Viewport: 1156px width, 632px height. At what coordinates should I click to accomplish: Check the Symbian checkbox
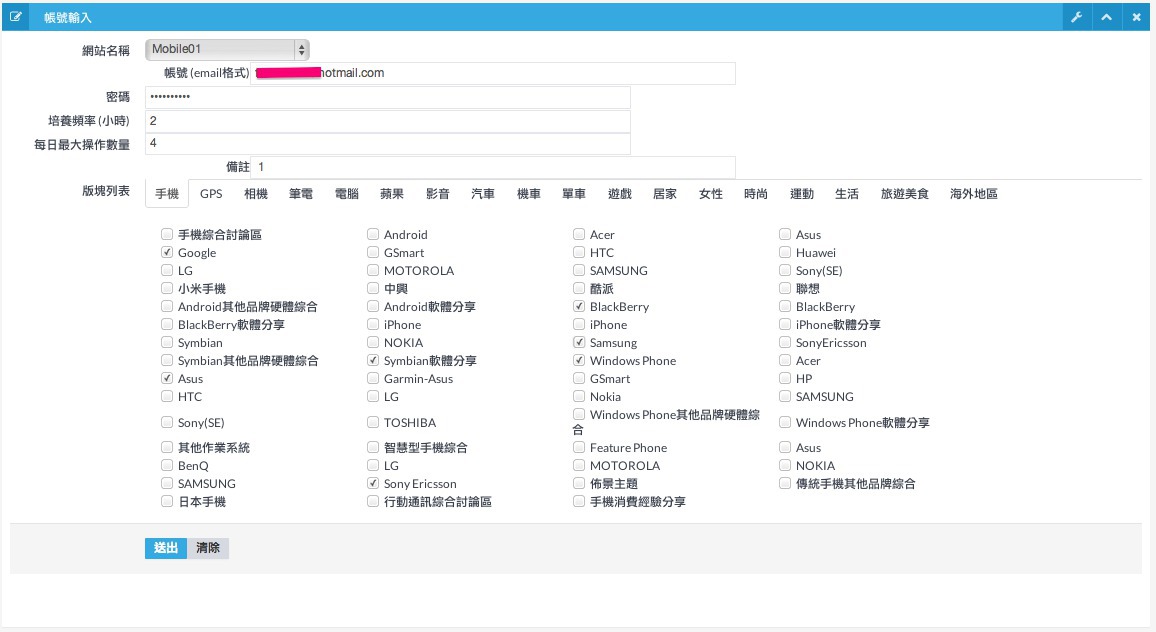point(167,342)
